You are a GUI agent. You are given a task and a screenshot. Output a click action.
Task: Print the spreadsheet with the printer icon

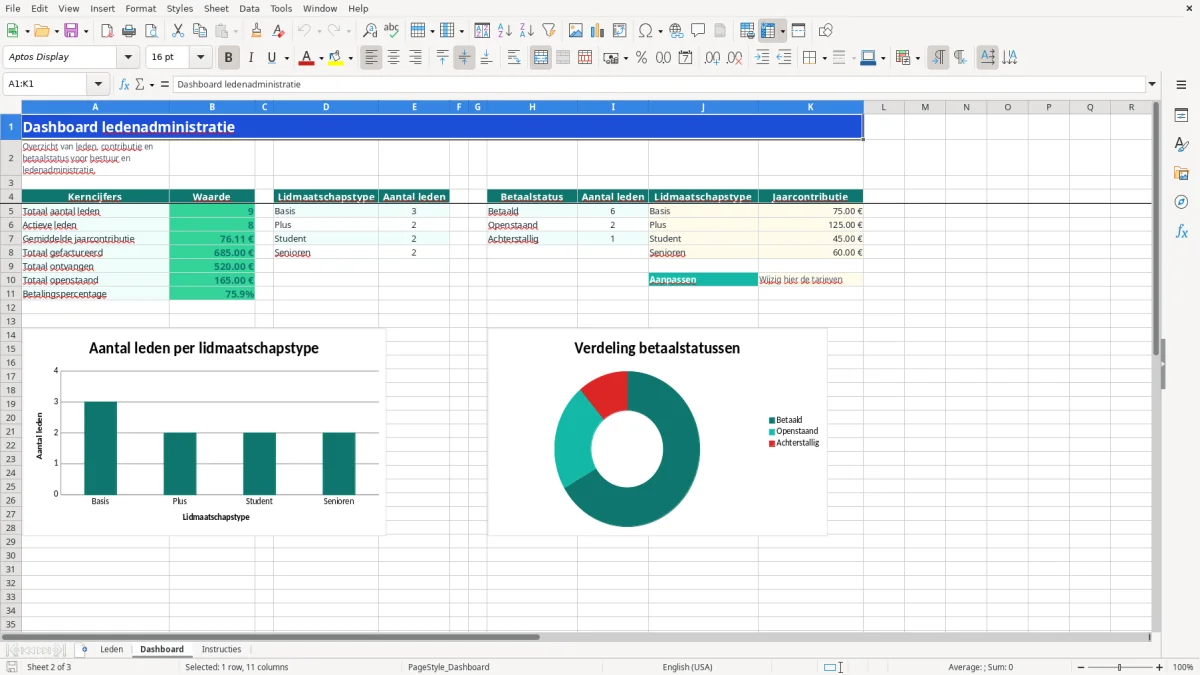tap(129, 31)
